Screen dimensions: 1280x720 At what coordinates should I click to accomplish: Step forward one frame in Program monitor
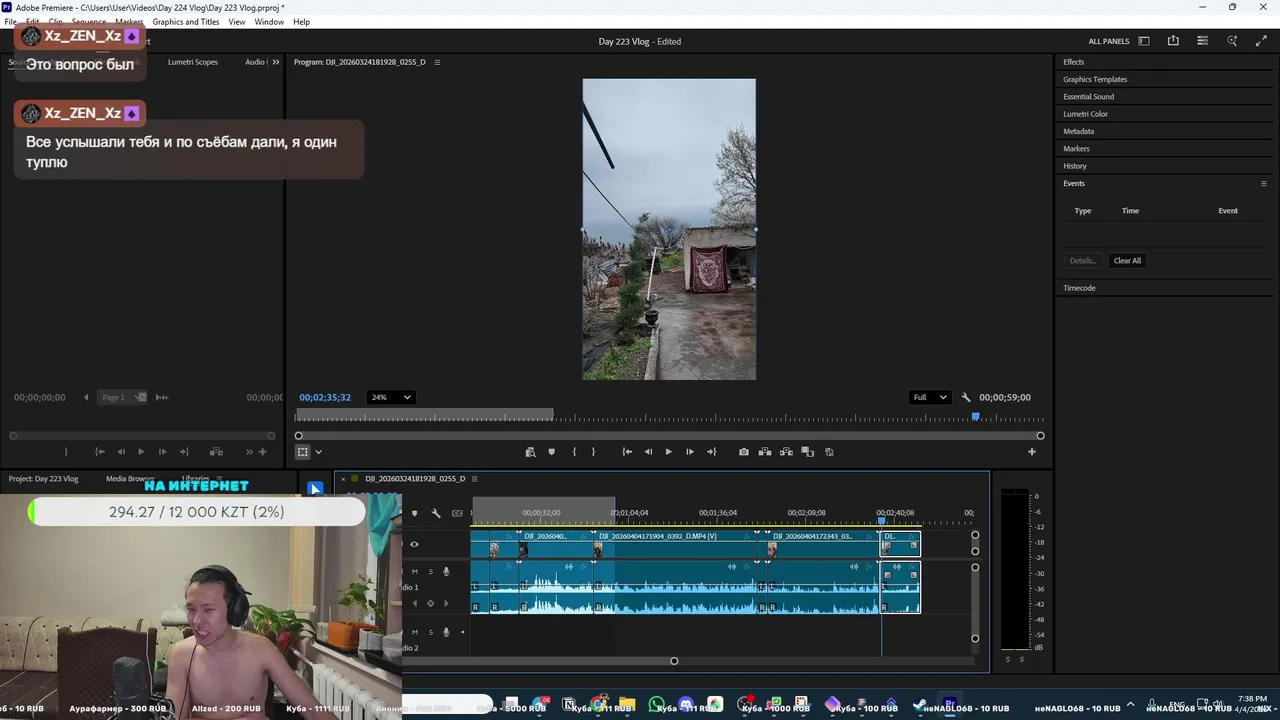(x=689, y=452)
